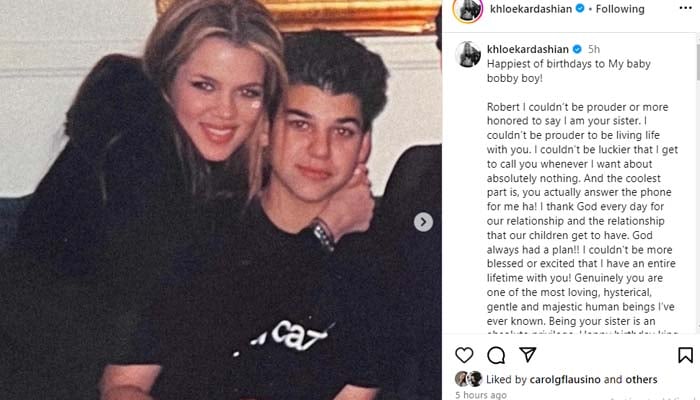
Task: Click the liker avatars beside Liked by
Action: tap(469, 379)
